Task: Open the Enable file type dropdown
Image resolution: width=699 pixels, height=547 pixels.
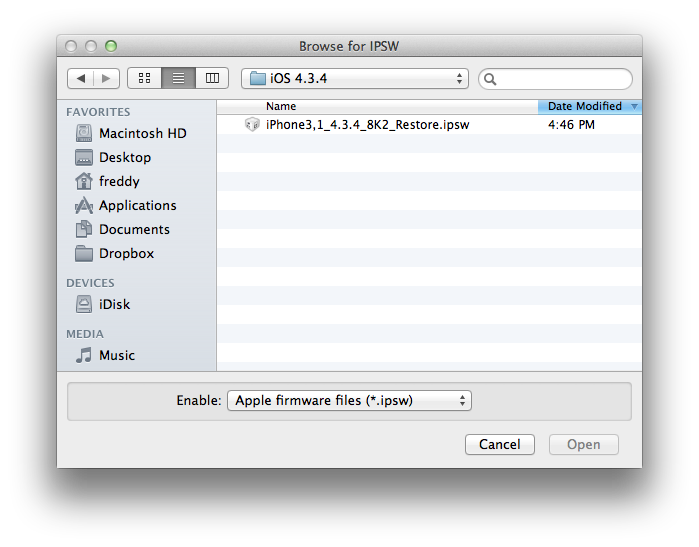Action: click(x=350, y=400)
